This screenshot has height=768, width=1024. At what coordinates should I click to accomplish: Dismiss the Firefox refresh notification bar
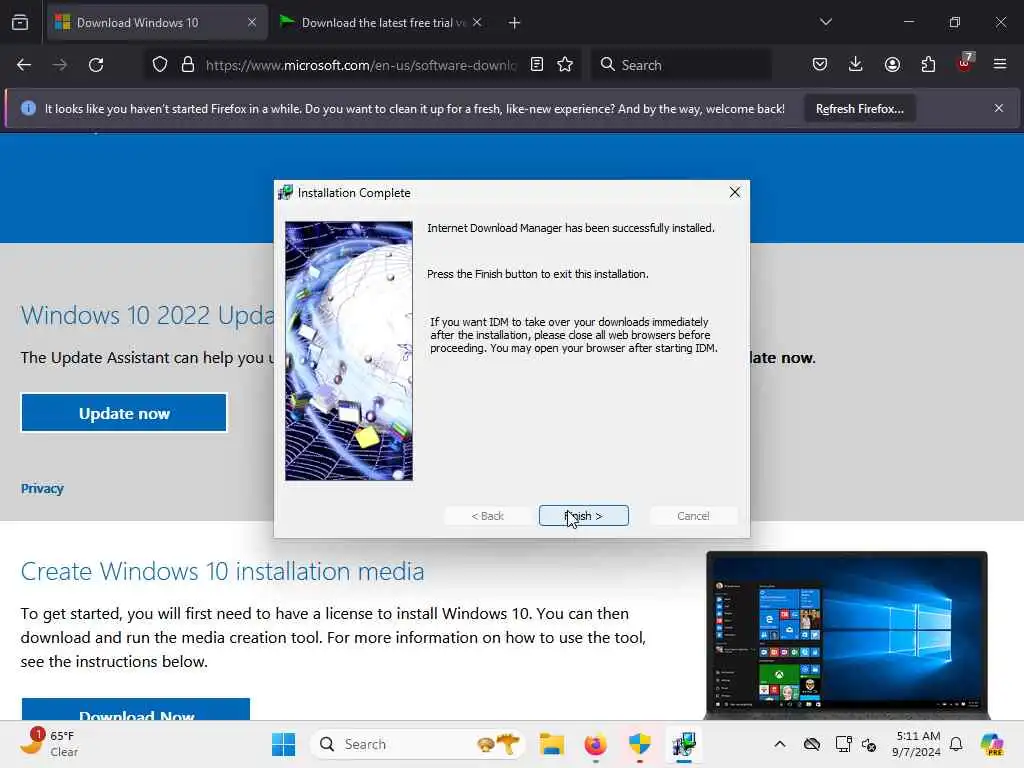[x=999, y=108]
